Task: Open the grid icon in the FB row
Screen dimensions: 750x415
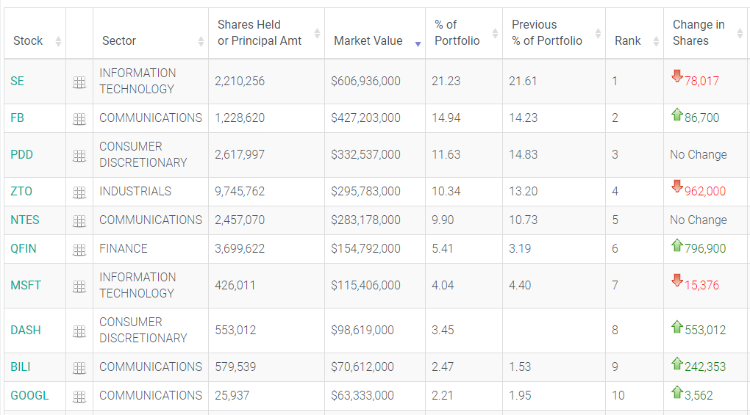Action: coord(79,119)
